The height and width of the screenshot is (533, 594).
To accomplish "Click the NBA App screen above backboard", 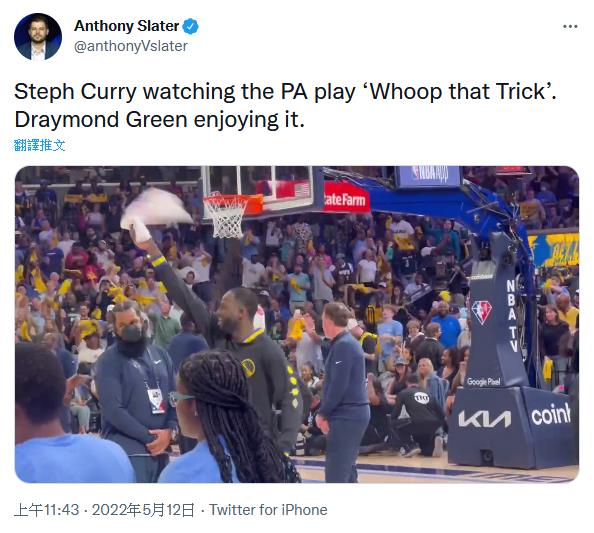I will [x=427, y=176].
